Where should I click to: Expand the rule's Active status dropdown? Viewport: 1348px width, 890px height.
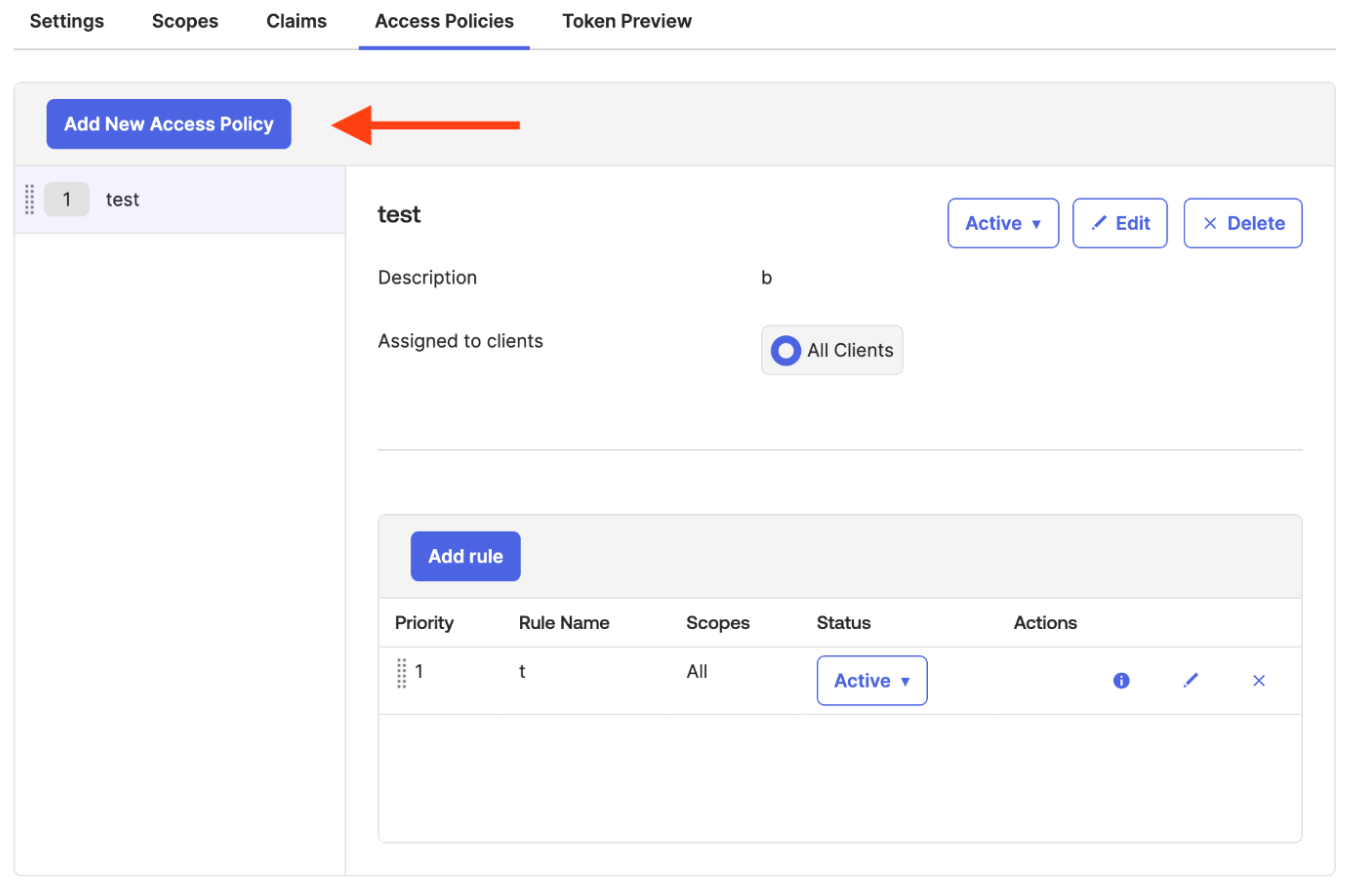click(x=871, y=681)
